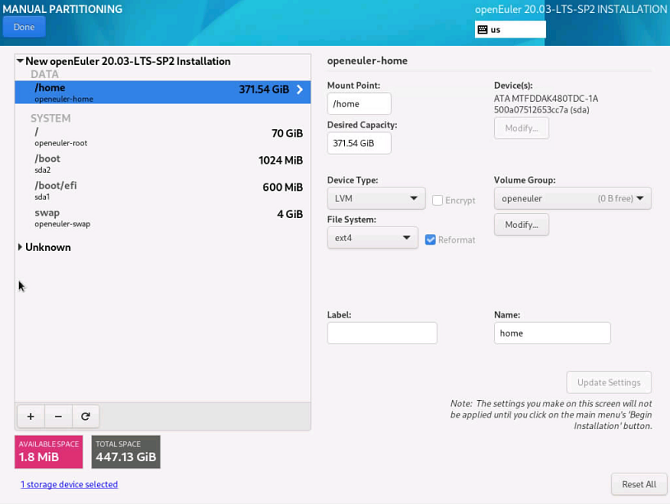Select the / openeuler-root partition
Image resolution: width=670 pixels, height=504 pixels.
pyautogui.click(x=162, y=134)
